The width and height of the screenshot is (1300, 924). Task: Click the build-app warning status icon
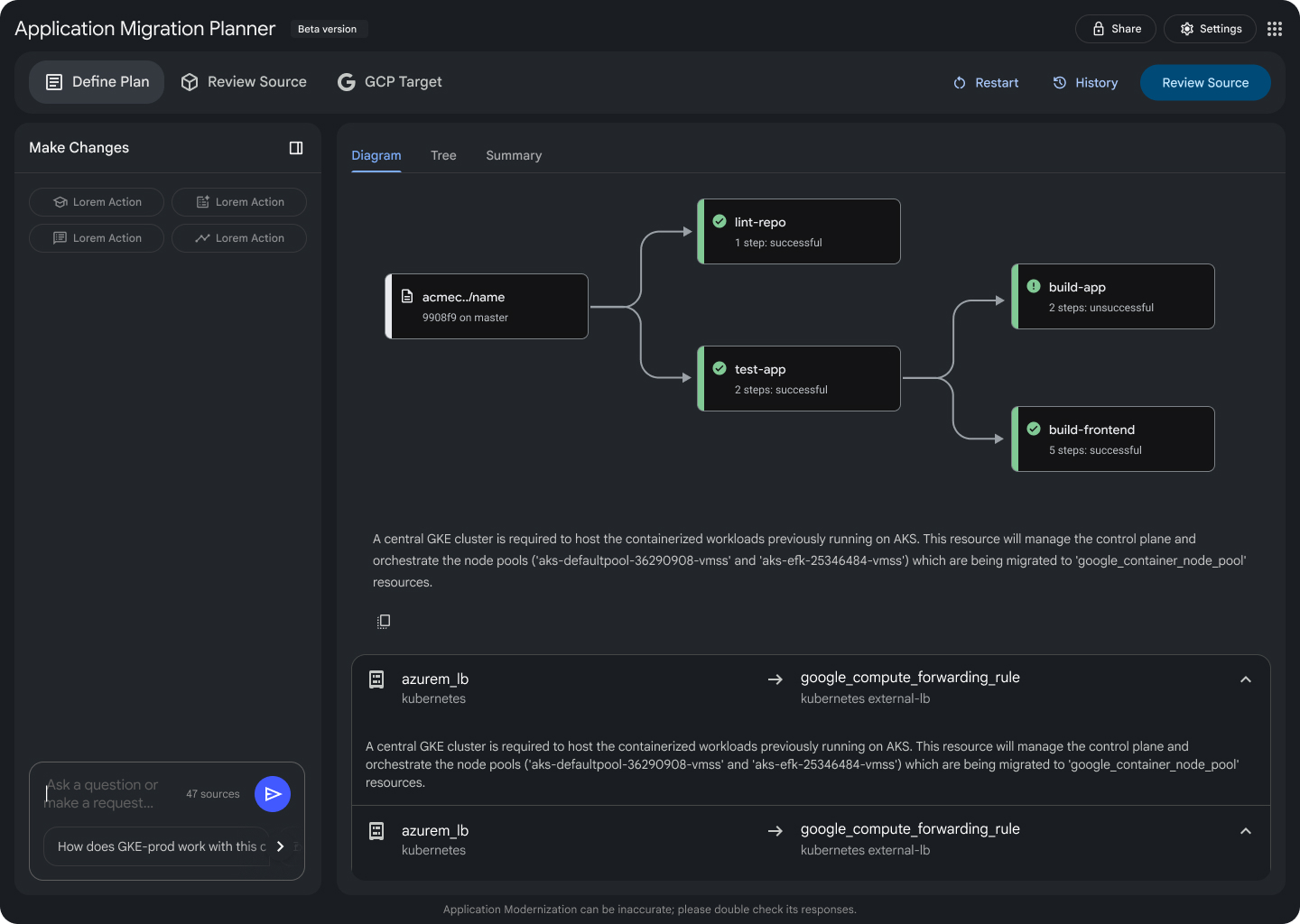point(1034,286)
